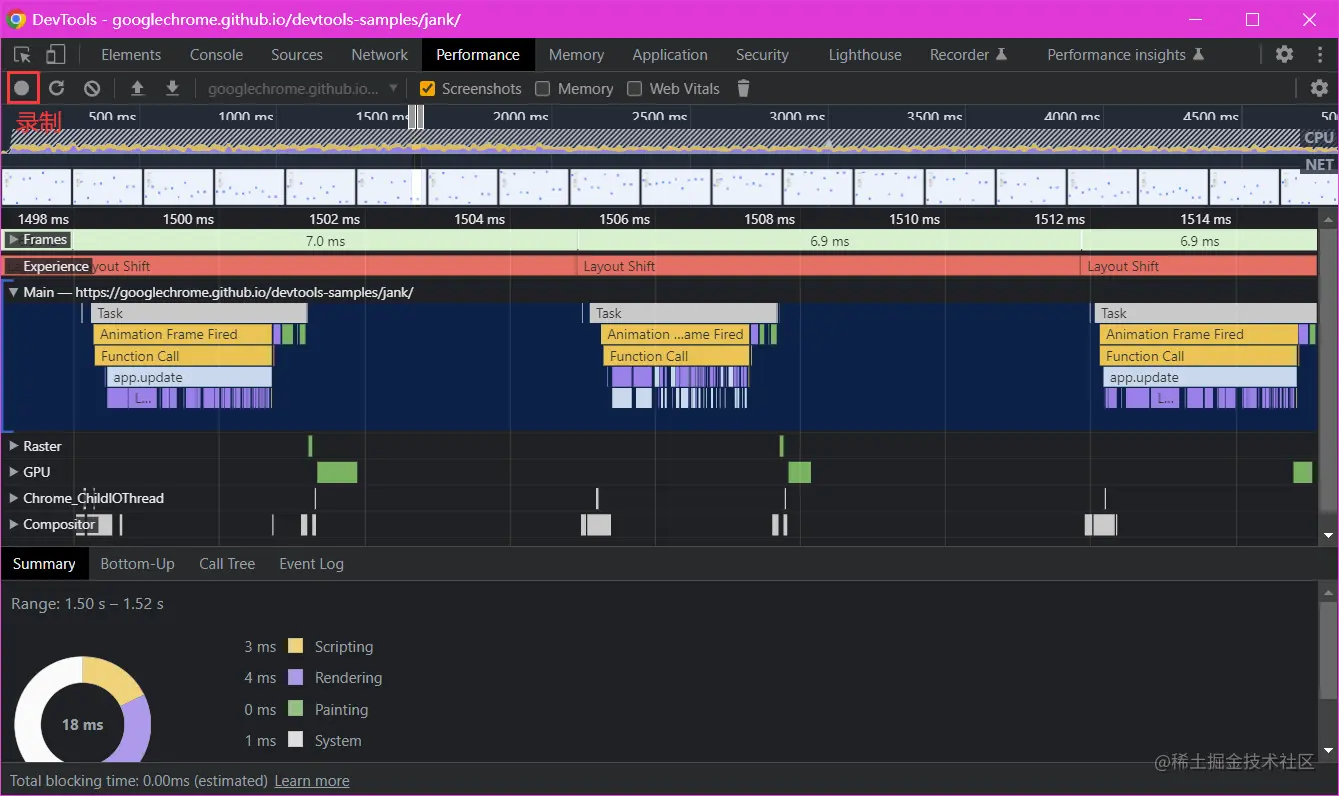Switch to the Security tab

pyautogui.click(x=762, y=54)
